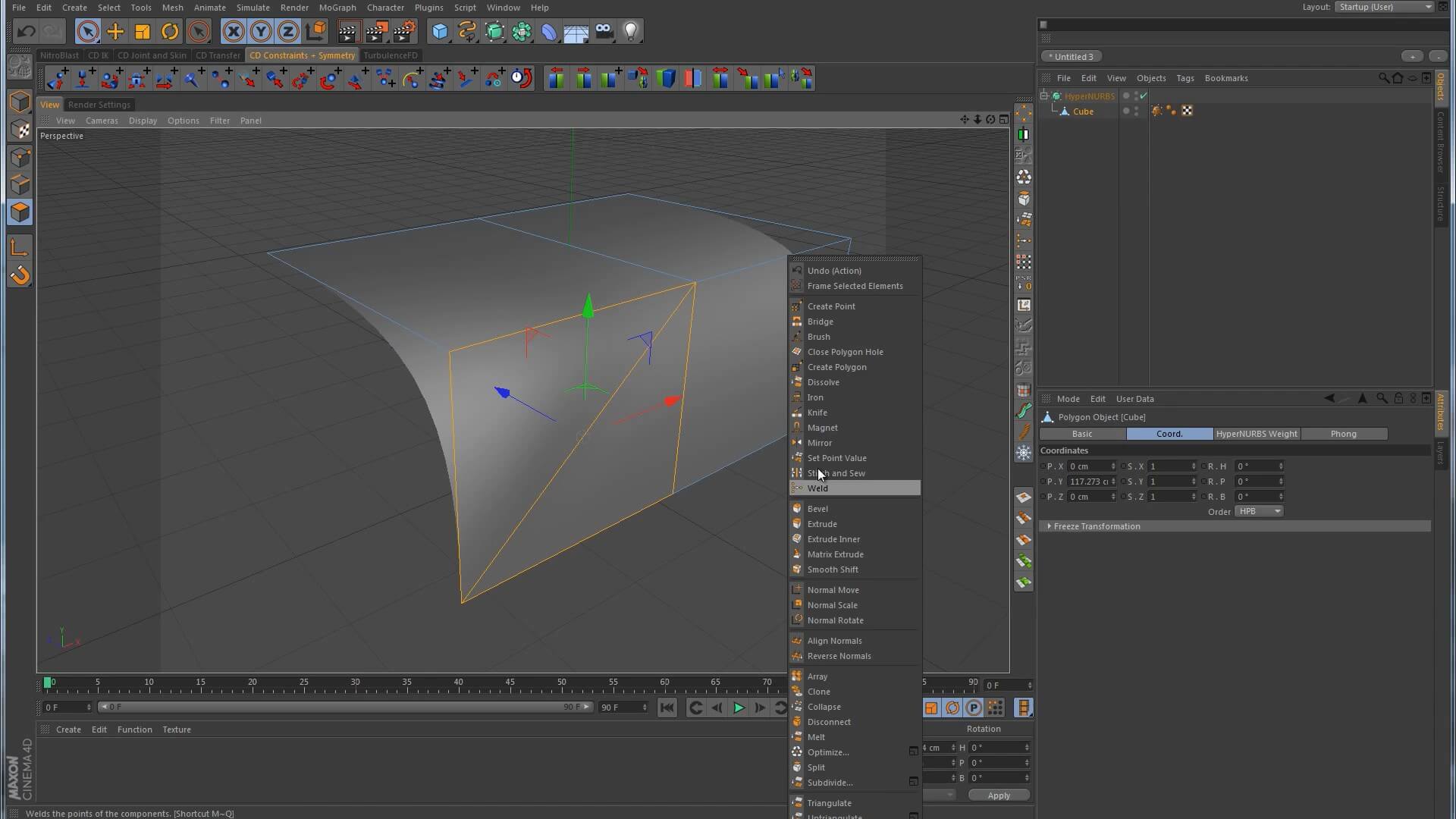Choose Weld from context menu

pyautogui.click(x=817, y=488)
